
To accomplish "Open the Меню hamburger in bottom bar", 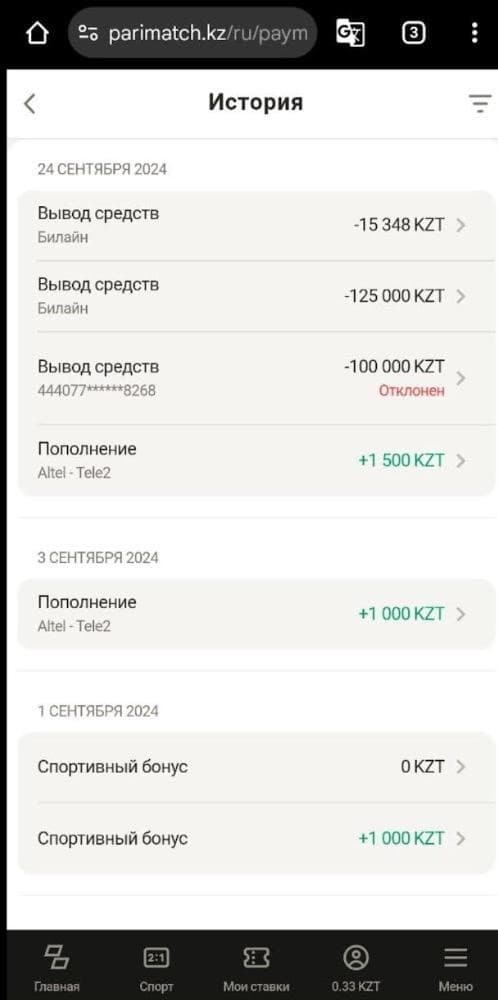I will [x=455, y=968].
